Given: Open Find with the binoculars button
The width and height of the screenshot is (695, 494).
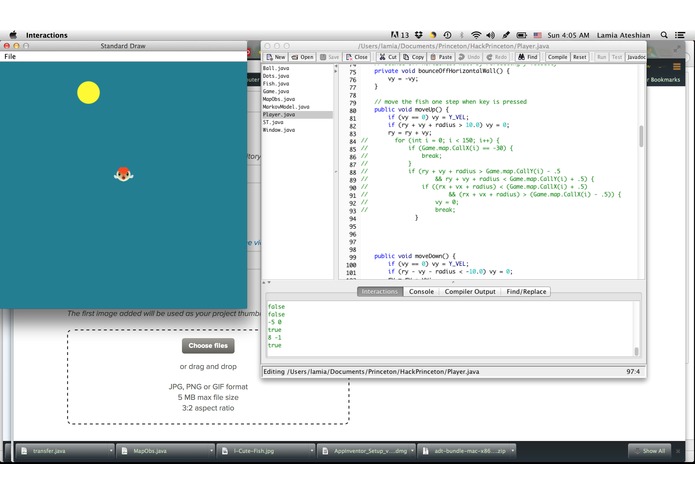Looking at the screenshot, I should click(527, 57).
